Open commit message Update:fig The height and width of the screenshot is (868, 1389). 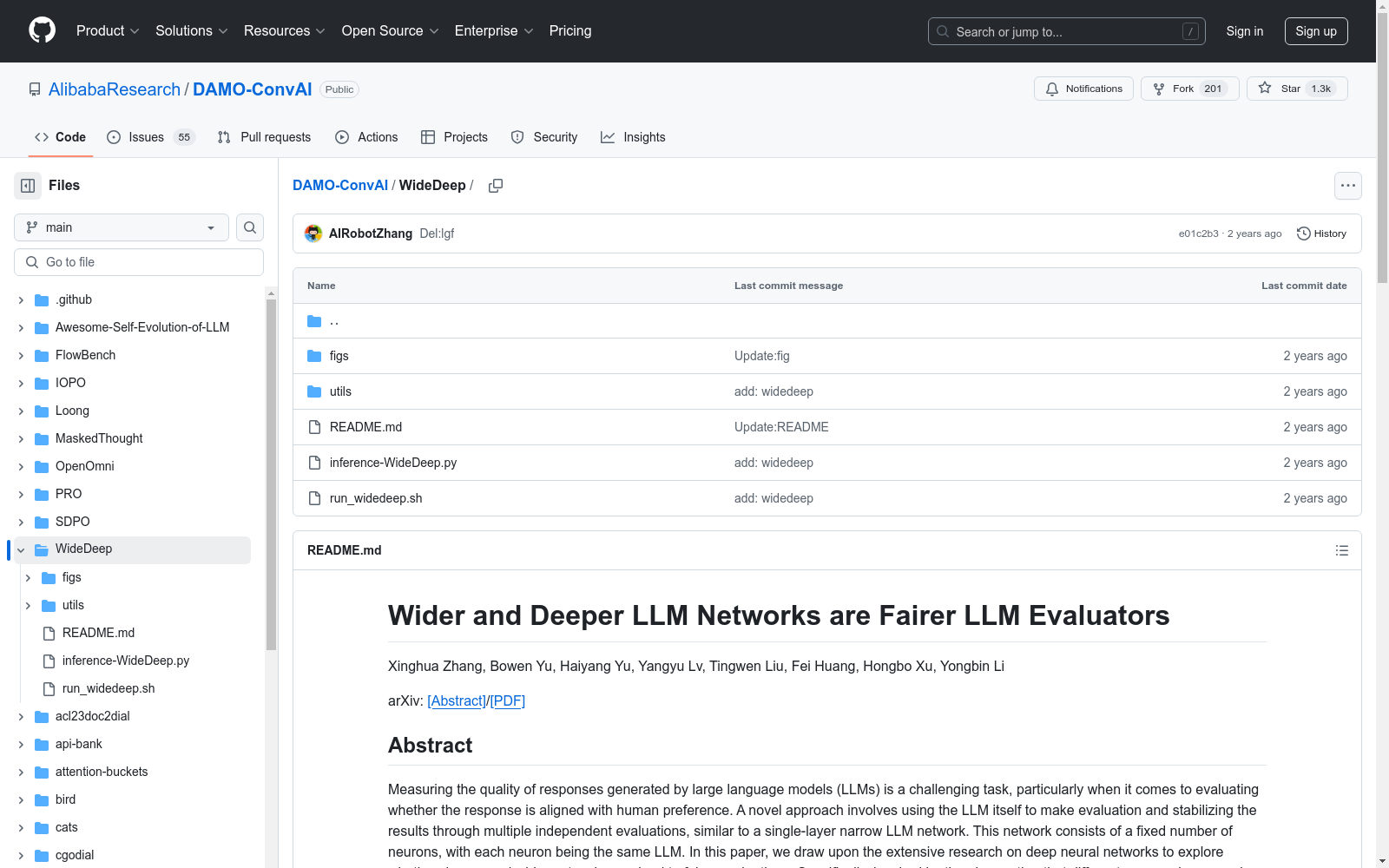tap(762, 356)
